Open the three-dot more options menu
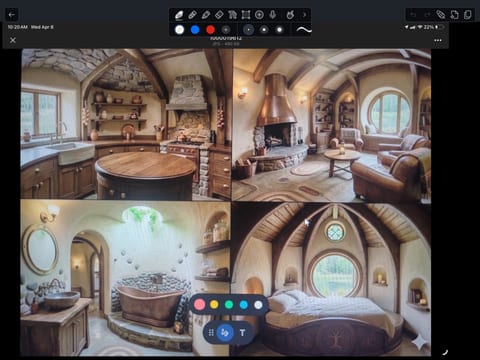 pyautogui.click(x=438, y=40)
